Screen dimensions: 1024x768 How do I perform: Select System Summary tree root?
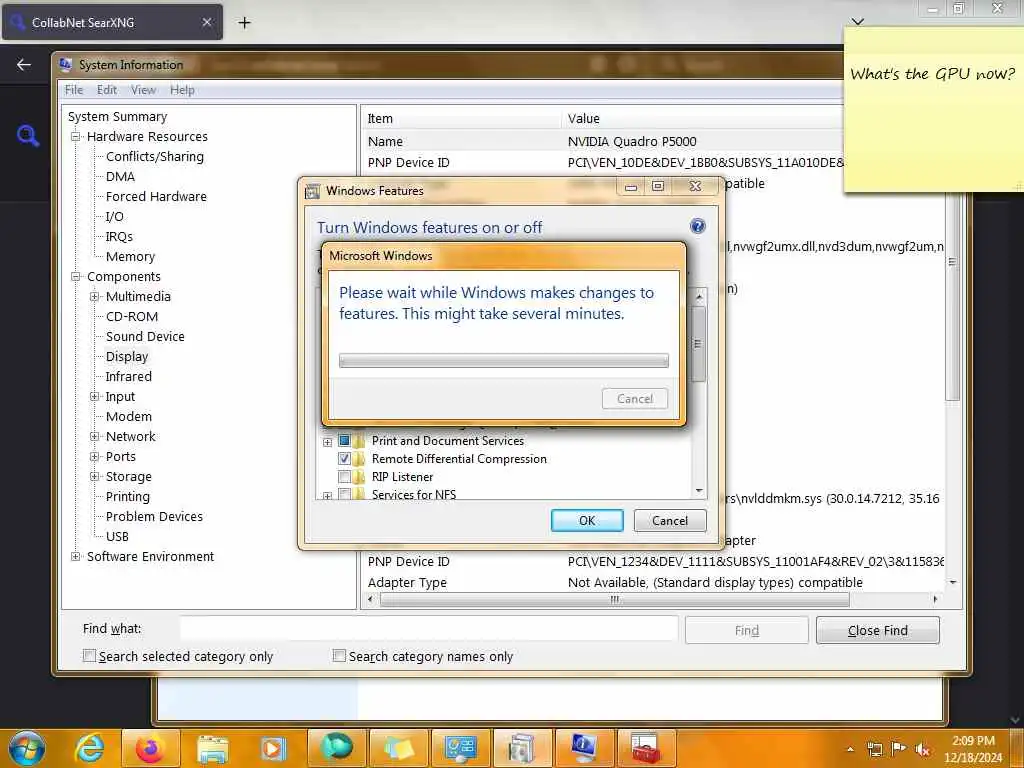coord(118,116)
